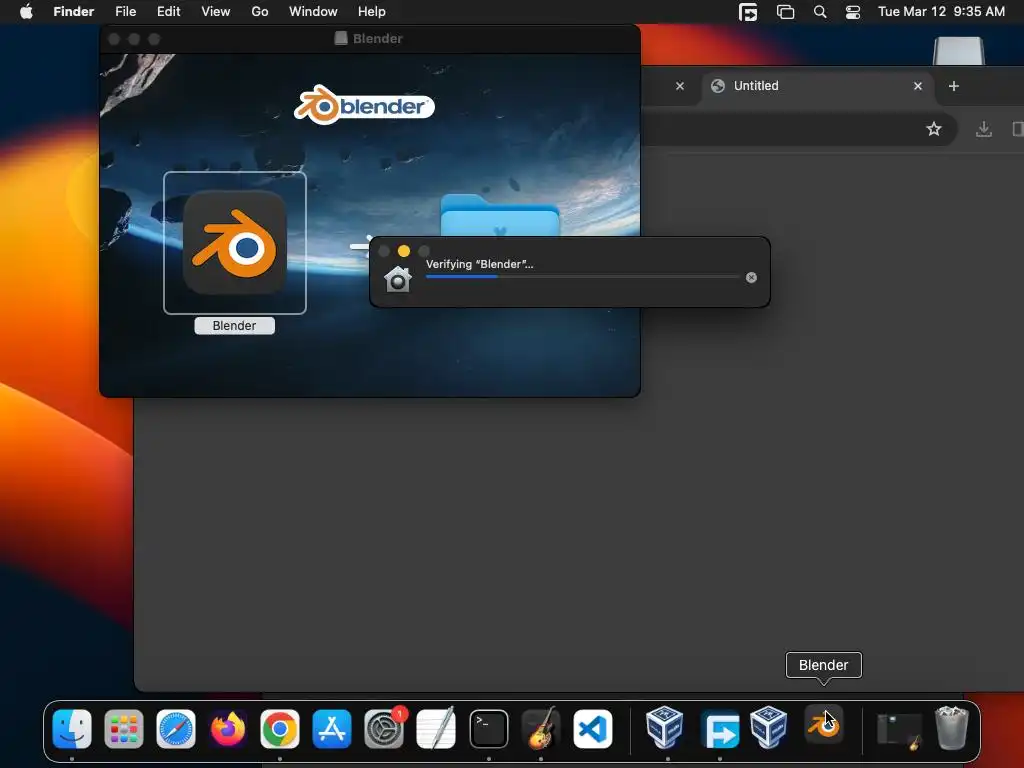The height and width of the screenshot is (768, 1024).
Task: Open Launchpad from the Dock
Action: click(124, 729)
